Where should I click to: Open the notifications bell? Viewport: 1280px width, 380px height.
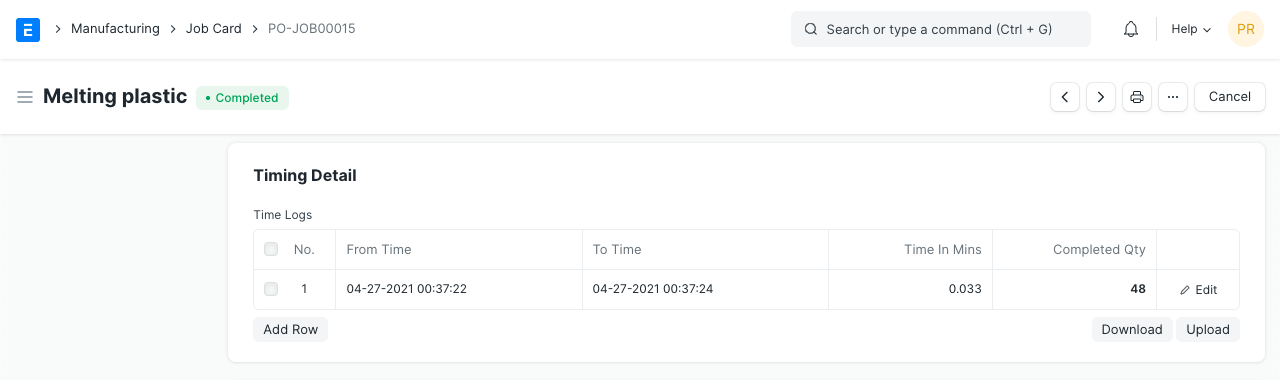tap(1131, 29)
